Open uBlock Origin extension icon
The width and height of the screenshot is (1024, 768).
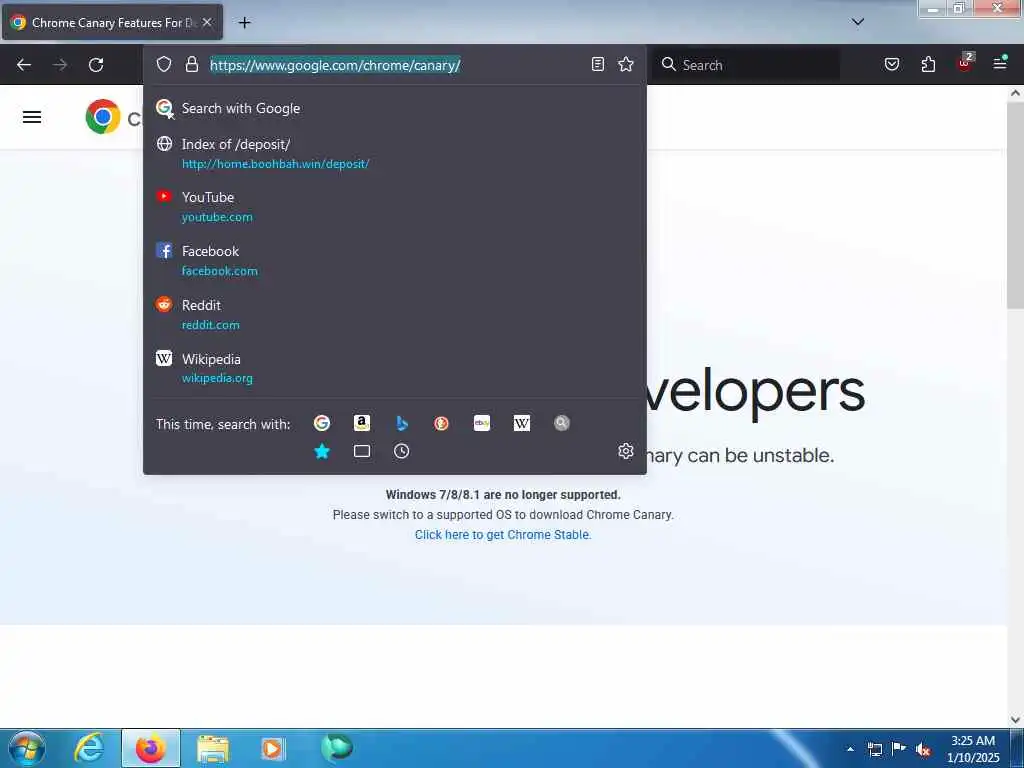(965, 63)
